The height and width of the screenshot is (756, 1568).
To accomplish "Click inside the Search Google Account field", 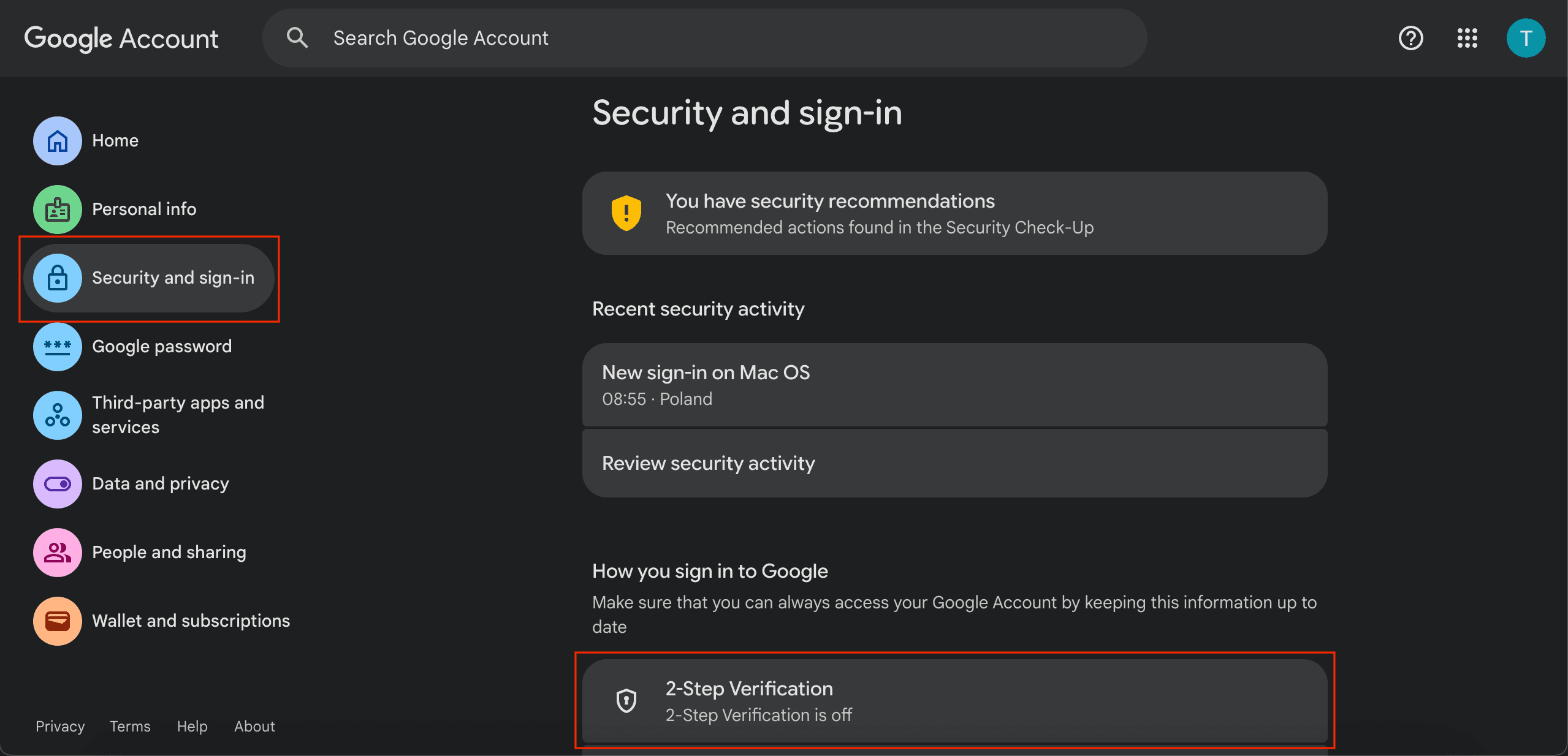I will tap(552, 37).
